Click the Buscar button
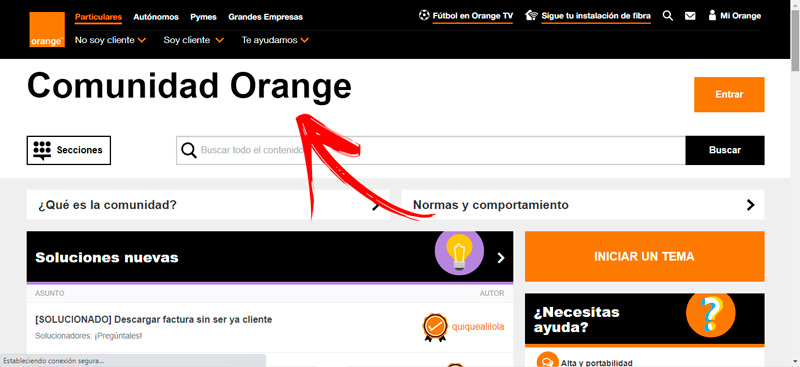Image resolution: width=800 pixels, height=367 pixels. (x=724, y=150)
